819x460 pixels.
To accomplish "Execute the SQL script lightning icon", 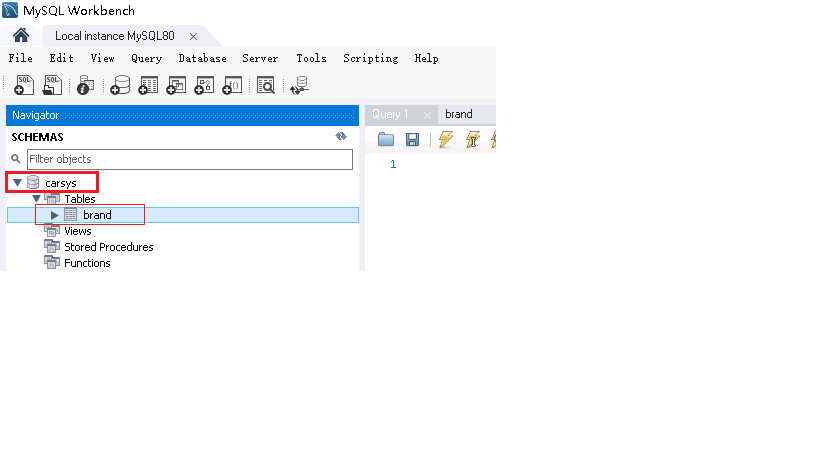I will [446, 139].
